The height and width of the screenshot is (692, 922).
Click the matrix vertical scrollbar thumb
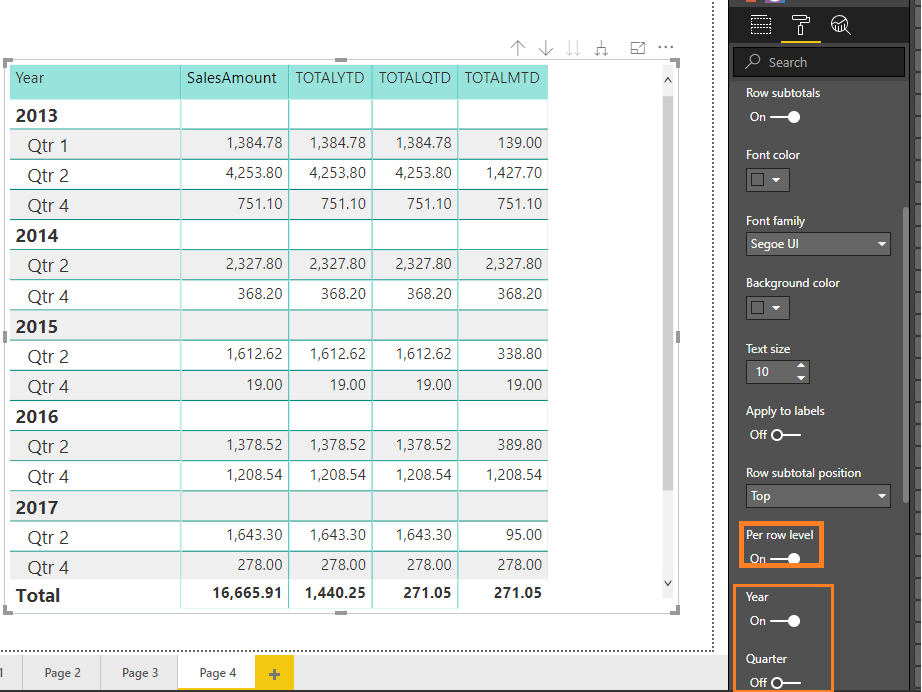(x=667, y=293)
